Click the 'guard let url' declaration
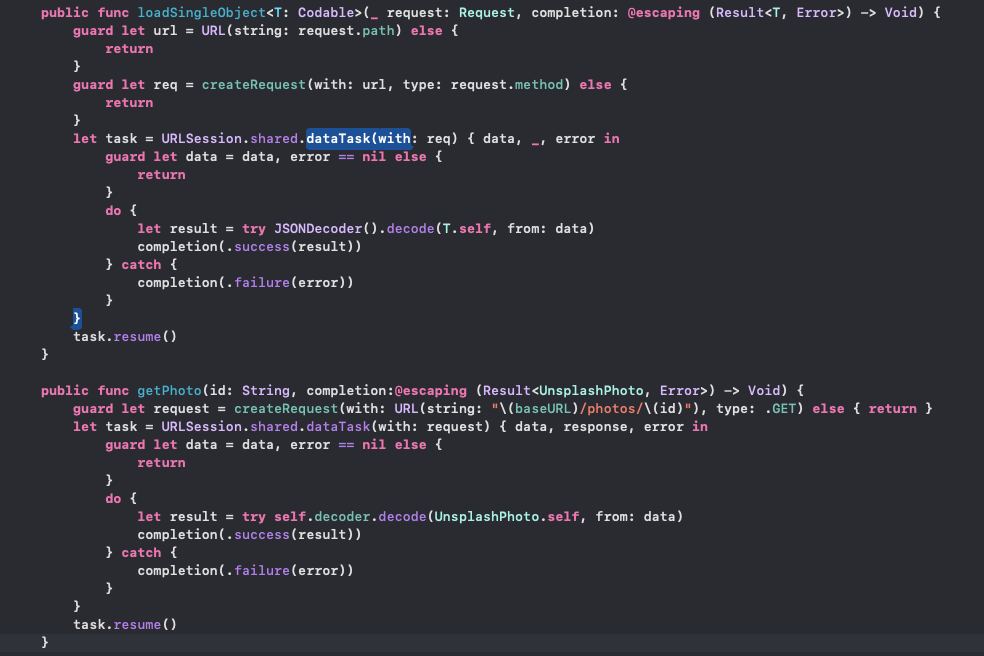984x656 pixels. pos(125,31)
